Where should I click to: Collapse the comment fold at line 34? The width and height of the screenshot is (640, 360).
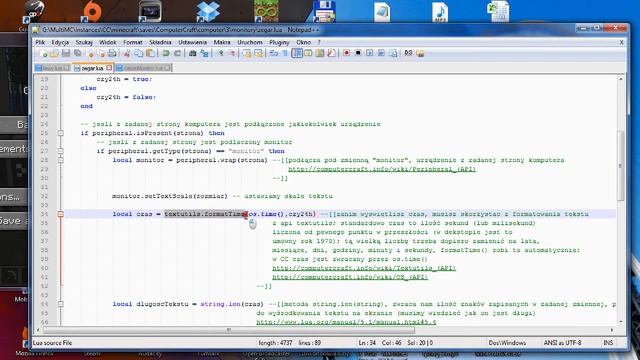60,214
